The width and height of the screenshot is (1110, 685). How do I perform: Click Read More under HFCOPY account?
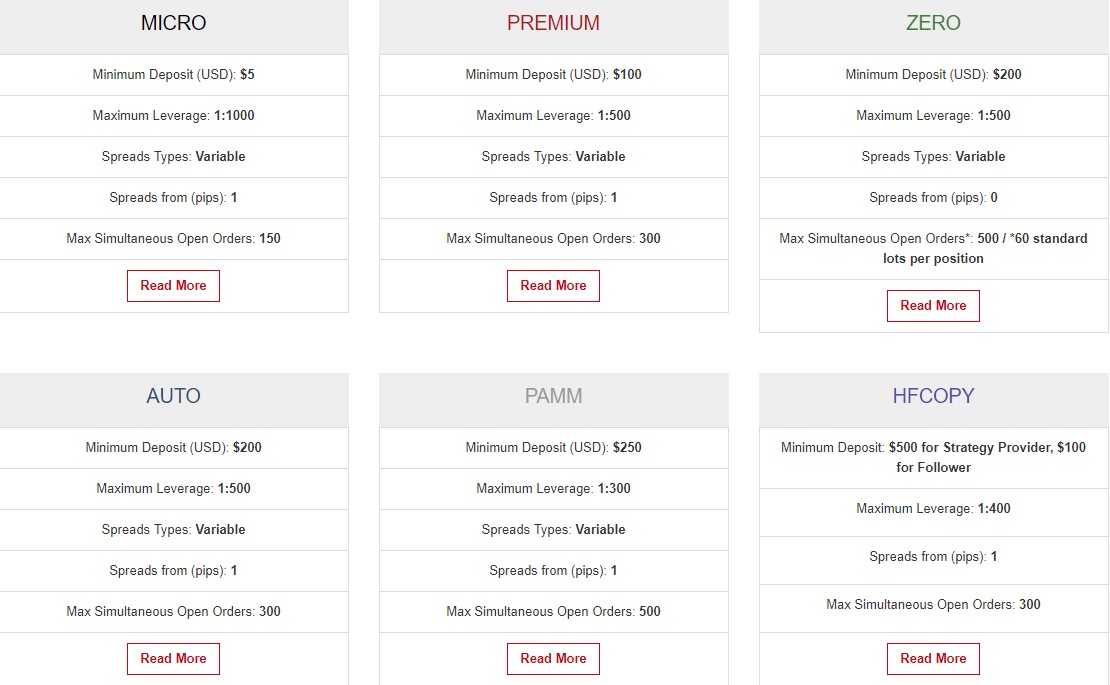click(x=933, y=659)
